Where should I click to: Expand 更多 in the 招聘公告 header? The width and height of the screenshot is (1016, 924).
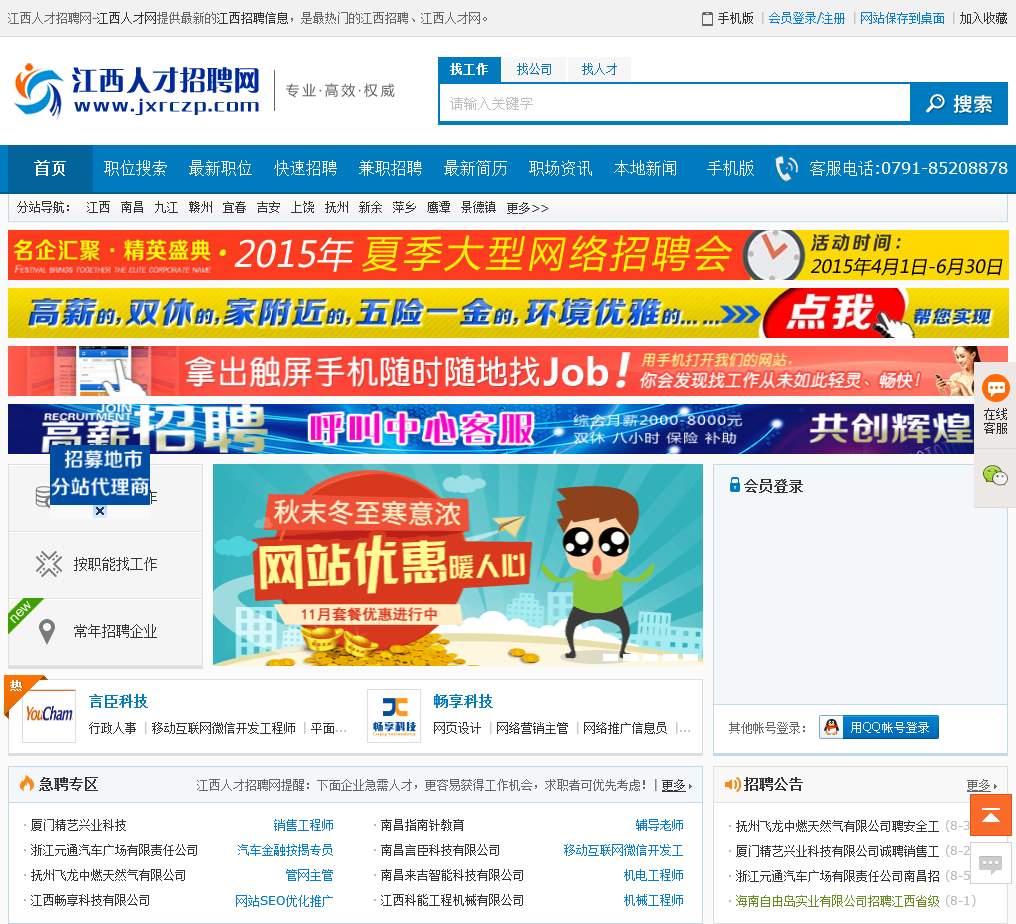[x=978, y=785]
